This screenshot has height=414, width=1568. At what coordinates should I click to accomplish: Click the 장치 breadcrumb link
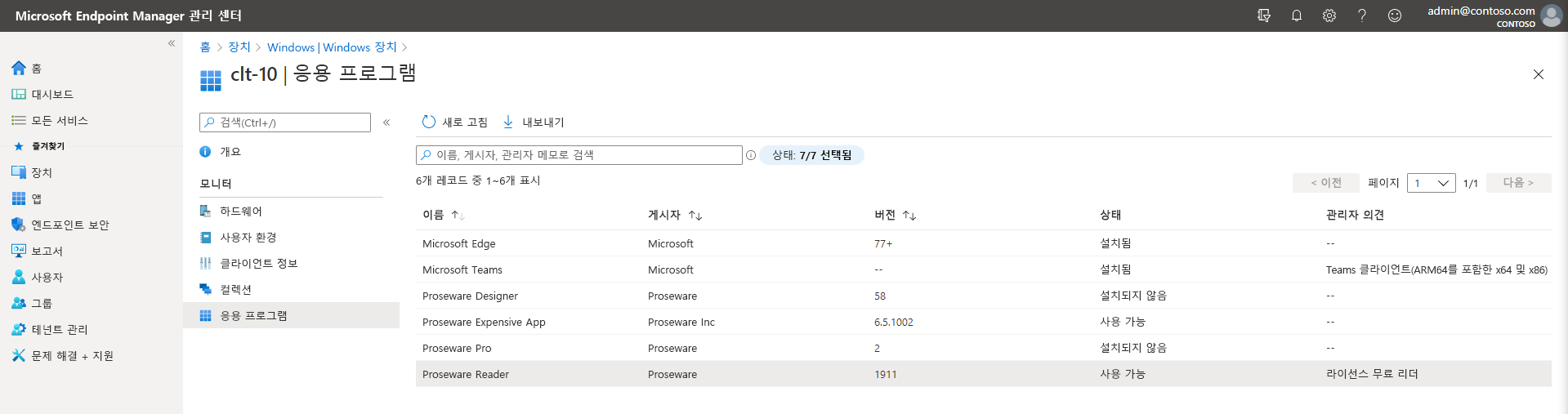coord(239,47)
